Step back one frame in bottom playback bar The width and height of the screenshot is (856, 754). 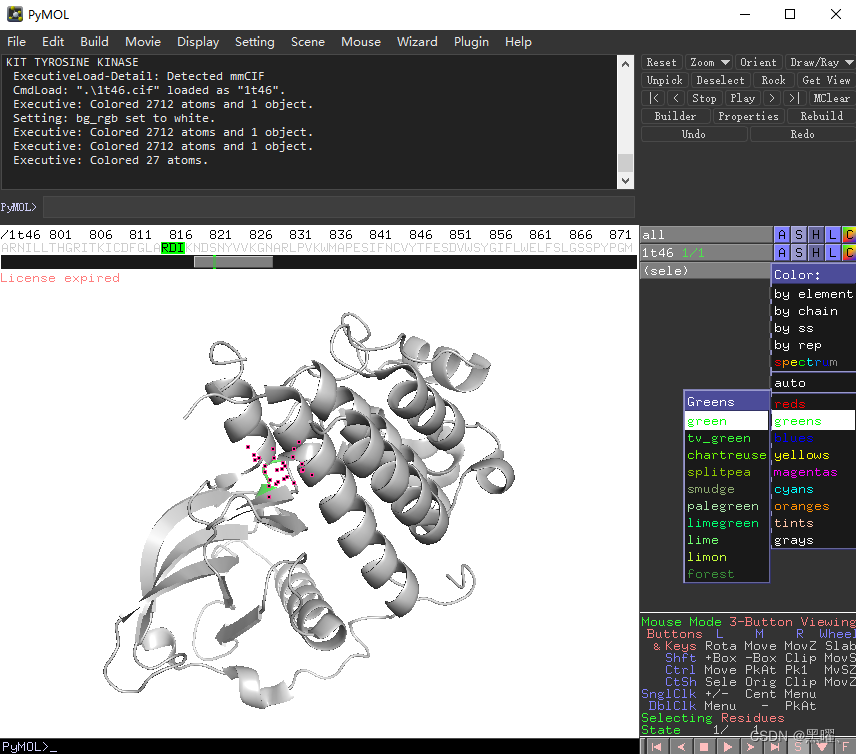click(x=681, y=746)
